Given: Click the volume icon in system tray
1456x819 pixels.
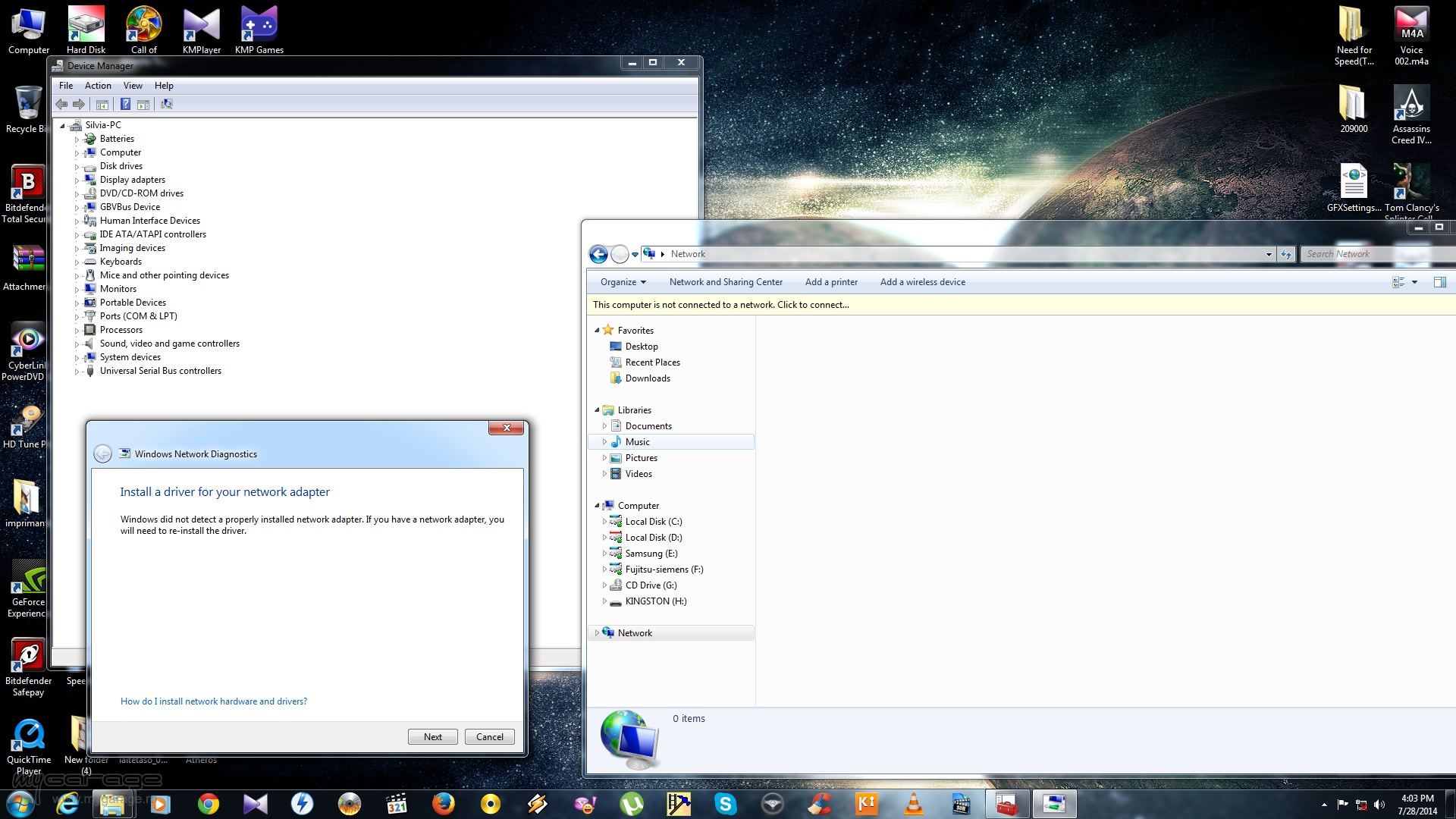Looking at the screenshot, I should pos(1379,805).
